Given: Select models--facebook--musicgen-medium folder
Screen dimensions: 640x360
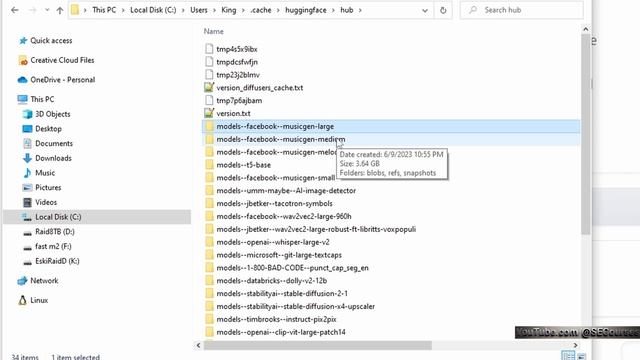Looking at the screenshot, I should (281, 139).
